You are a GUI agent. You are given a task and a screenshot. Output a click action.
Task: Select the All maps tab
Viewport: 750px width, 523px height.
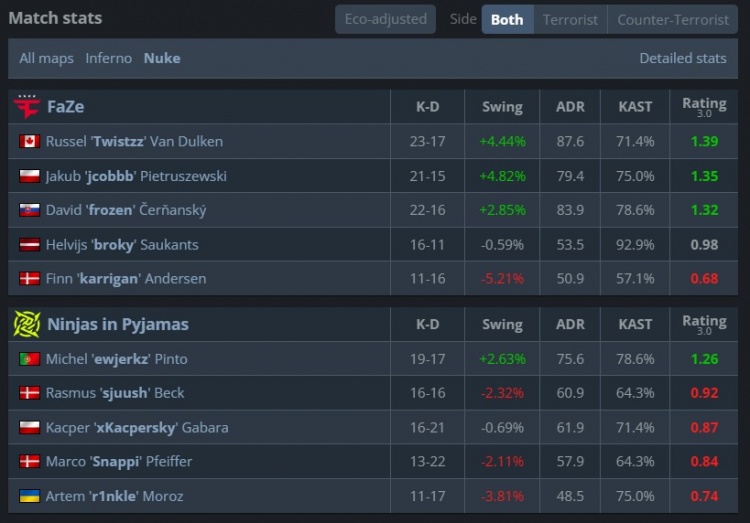[46, 58]
